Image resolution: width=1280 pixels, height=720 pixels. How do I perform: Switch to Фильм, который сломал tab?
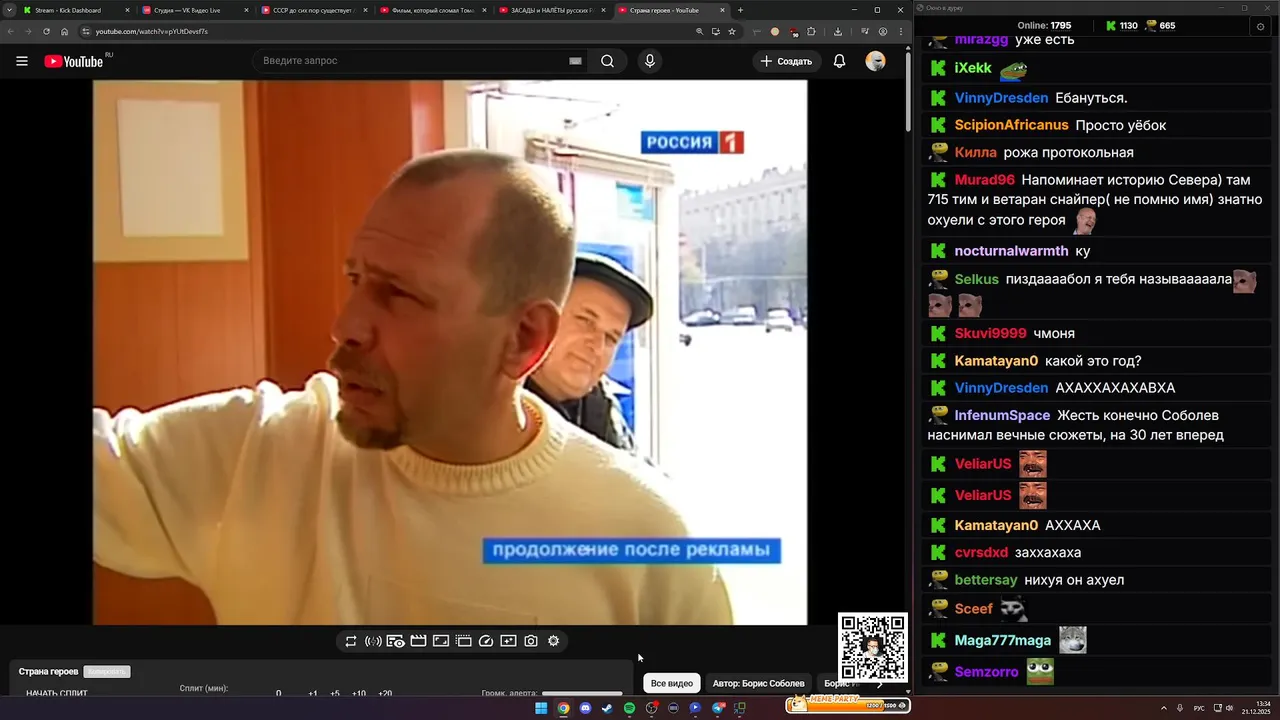click(432, 10)
